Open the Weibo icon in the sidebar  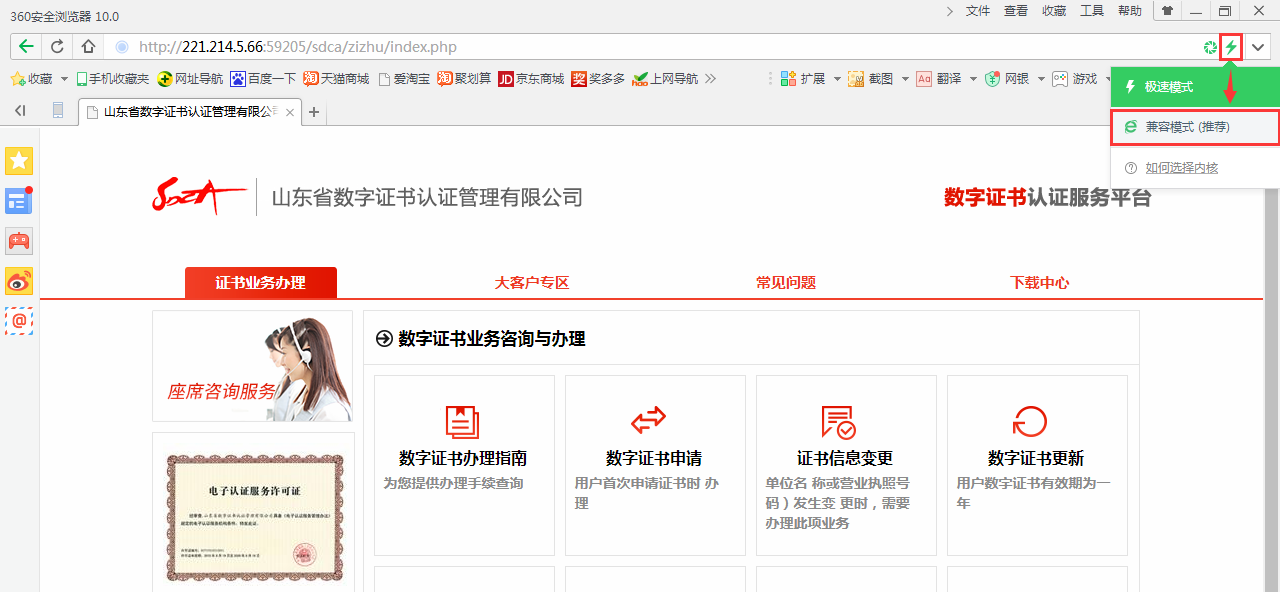[19, 281]
